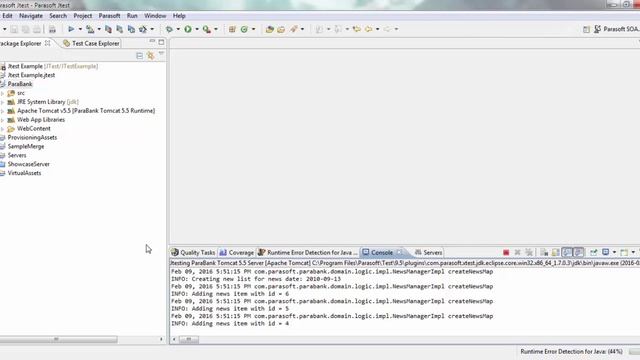The image size is (640, 360).
Task: Toggle Scroll Lock in the Console toolbar
Action: [x=556, y=253]
